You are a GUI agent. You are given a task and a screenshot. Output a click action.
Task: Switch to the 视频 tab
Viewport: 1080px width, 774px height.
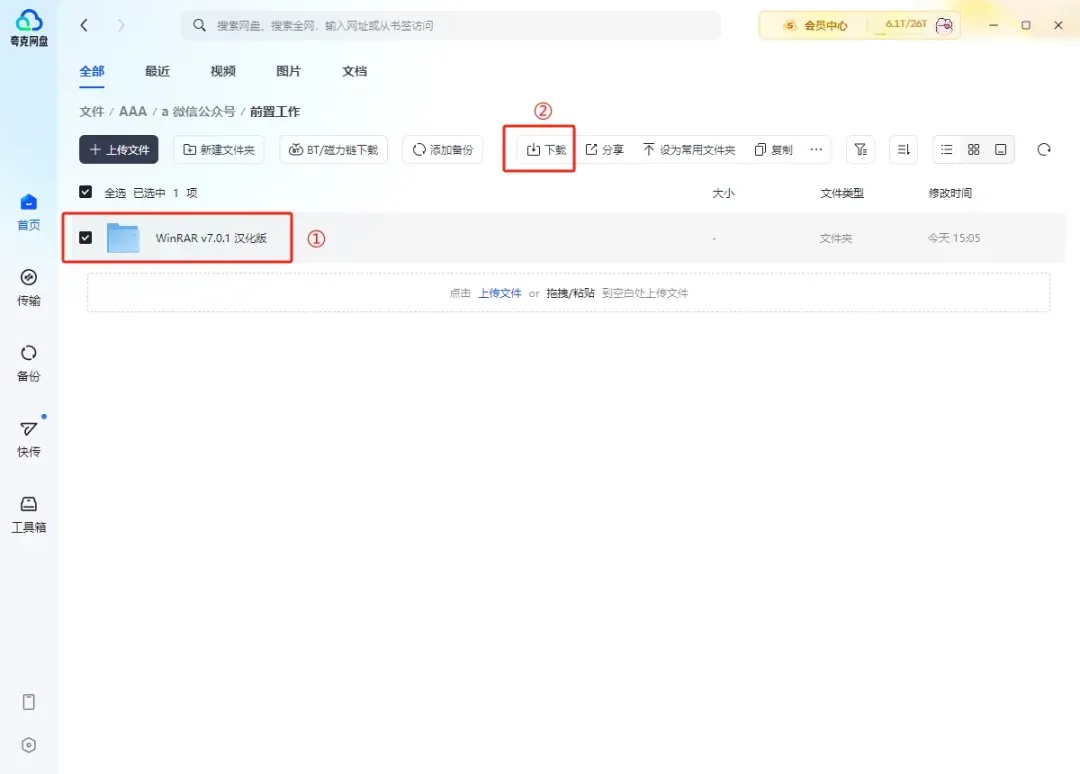222,71
